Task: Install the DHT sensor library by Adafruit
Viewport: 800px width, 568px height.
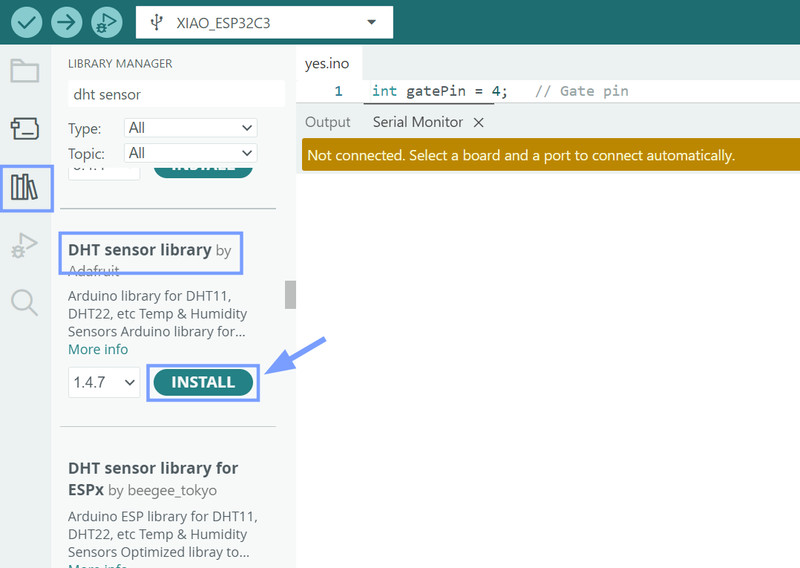Action: coord(203,382)
